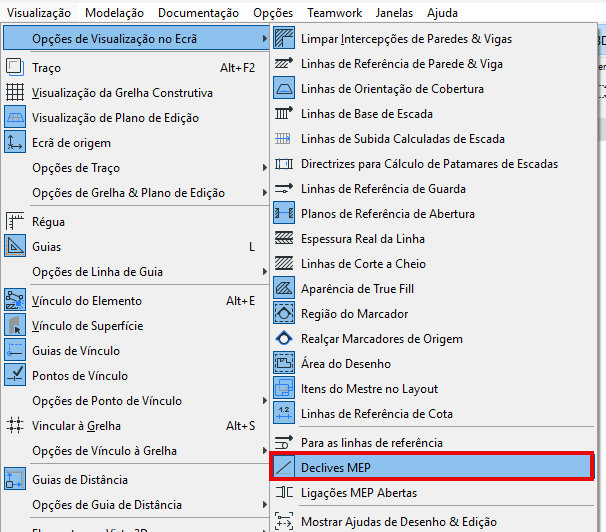The width and height of the screenshot is (606, 532).
Task: Select Espessura Real da Linha entry
Action: tap(433, 238)
